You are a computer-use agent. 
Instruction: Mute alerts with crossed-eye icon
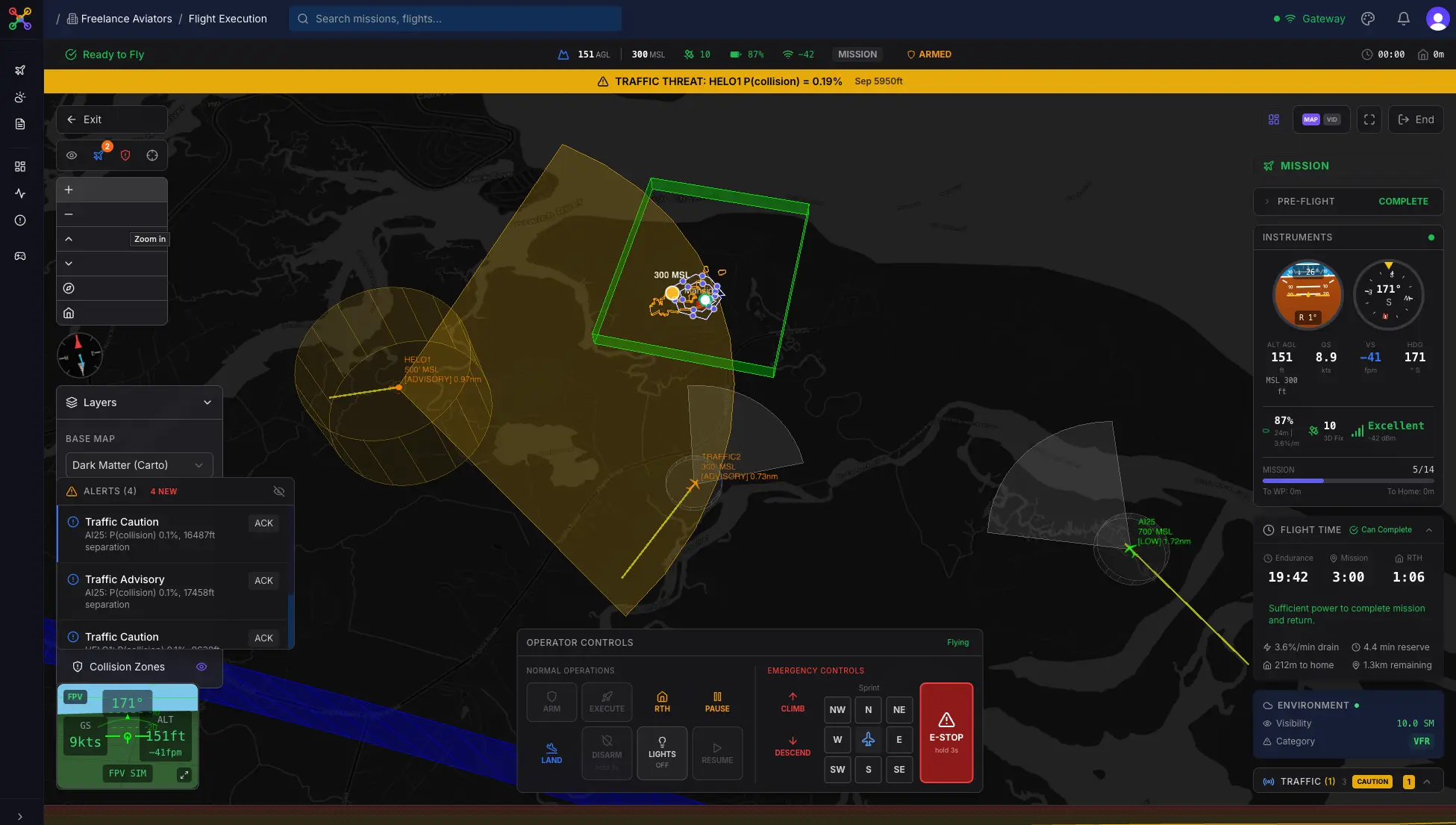click(x=279, y=491)
